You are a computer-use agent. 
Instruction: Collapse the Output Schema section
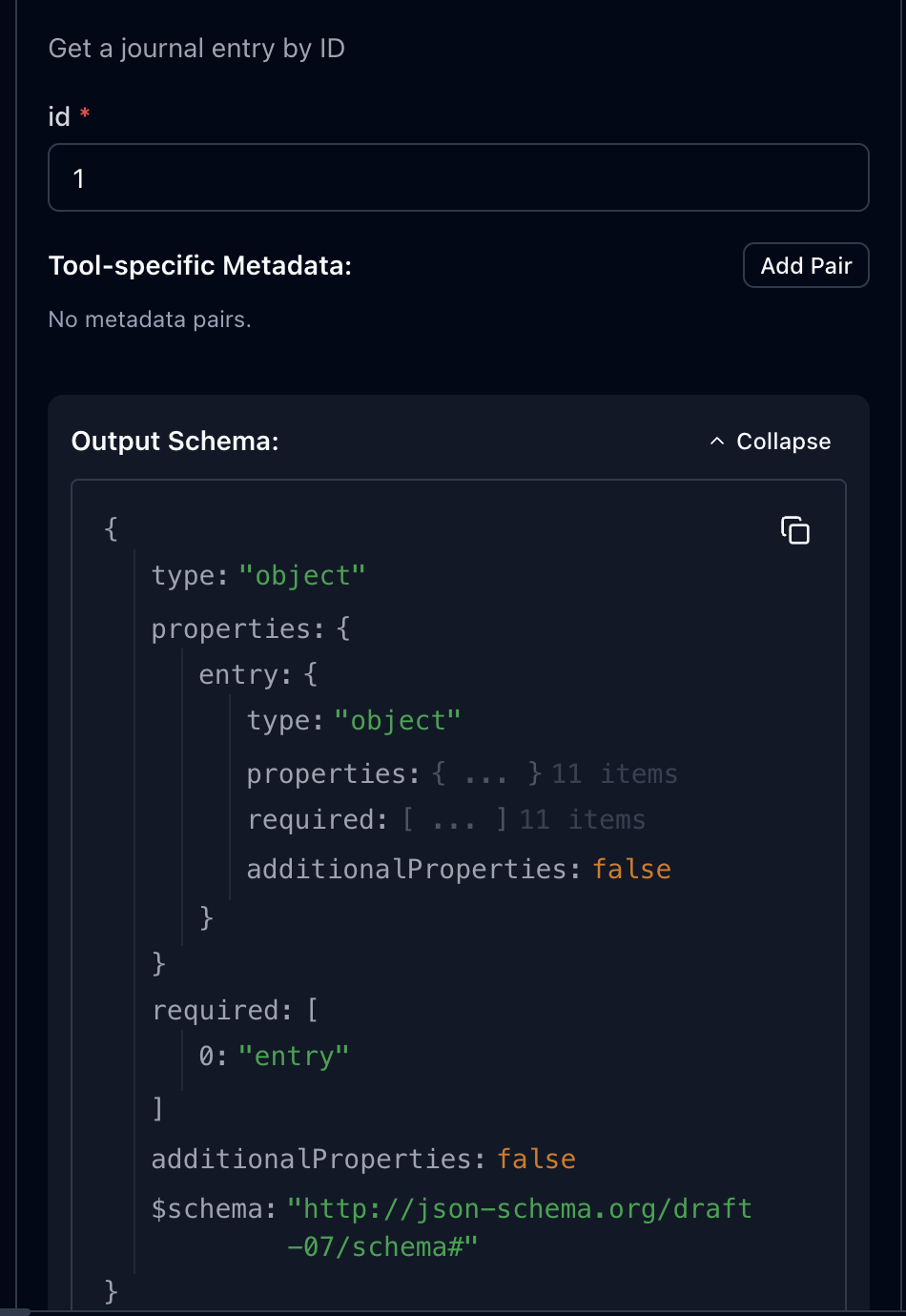pos(771,442)
